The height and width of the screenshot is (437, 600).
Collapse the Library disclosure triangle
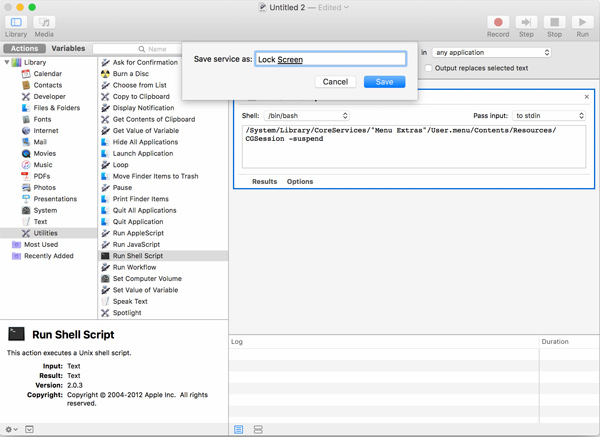coord(7,62)
